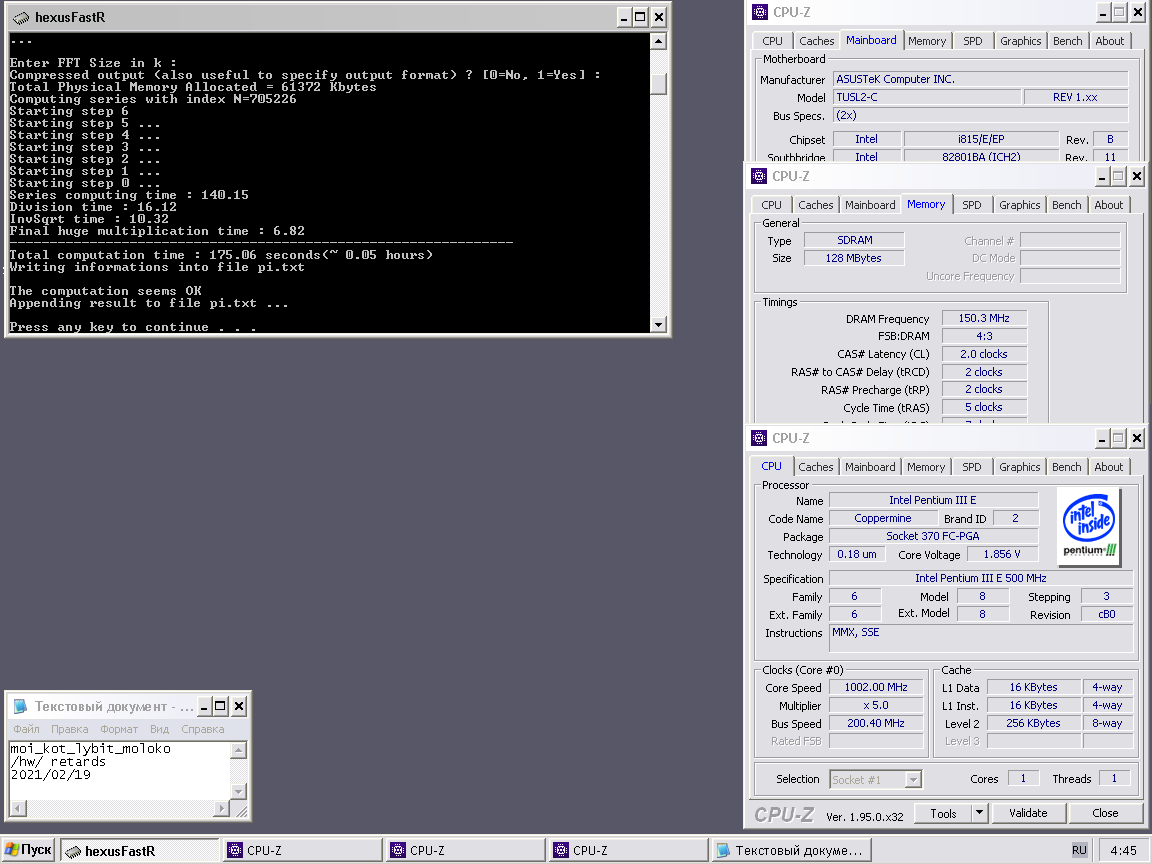Click the Core Voltage 1.856 V value
1152x864 pixels.
(1001, 554)
